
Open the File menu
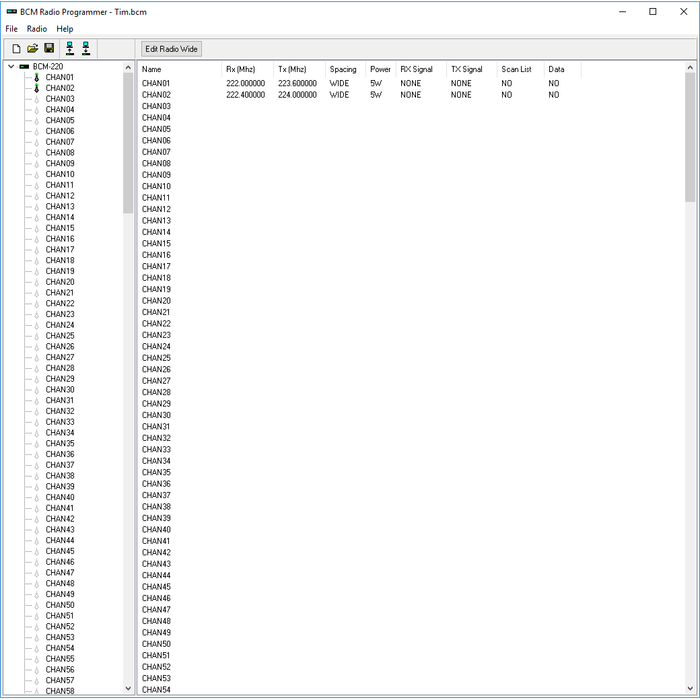click(x=12, y=29)
